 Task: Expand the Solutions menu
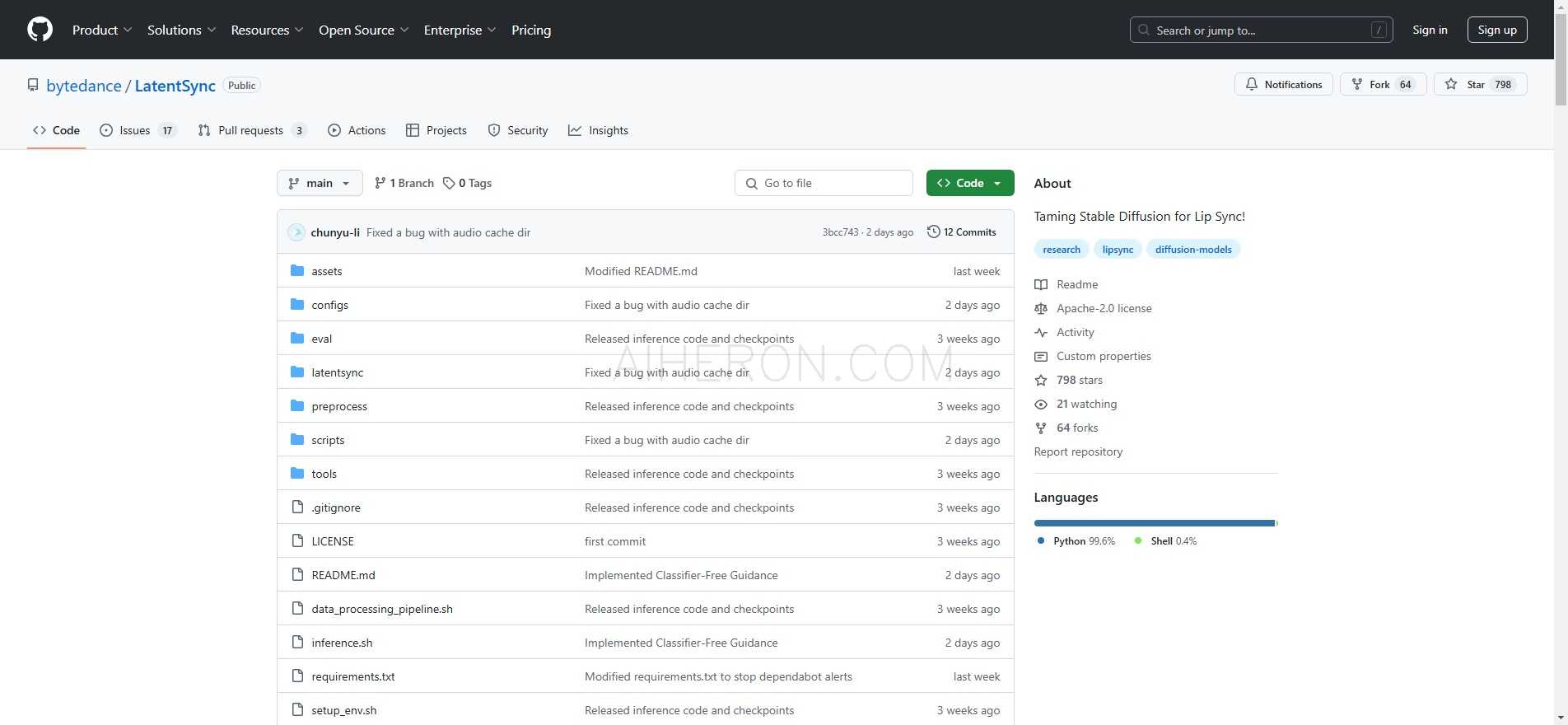click(181, 30)
